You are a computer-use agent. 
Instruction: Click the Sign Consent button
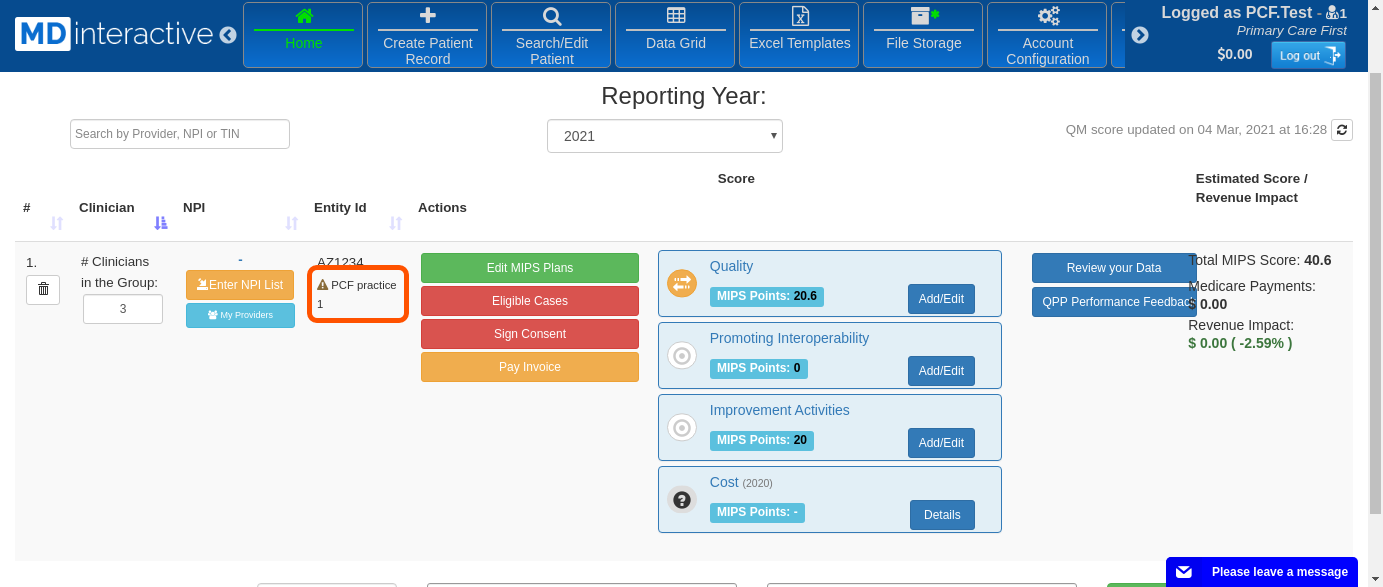[530, 334]
